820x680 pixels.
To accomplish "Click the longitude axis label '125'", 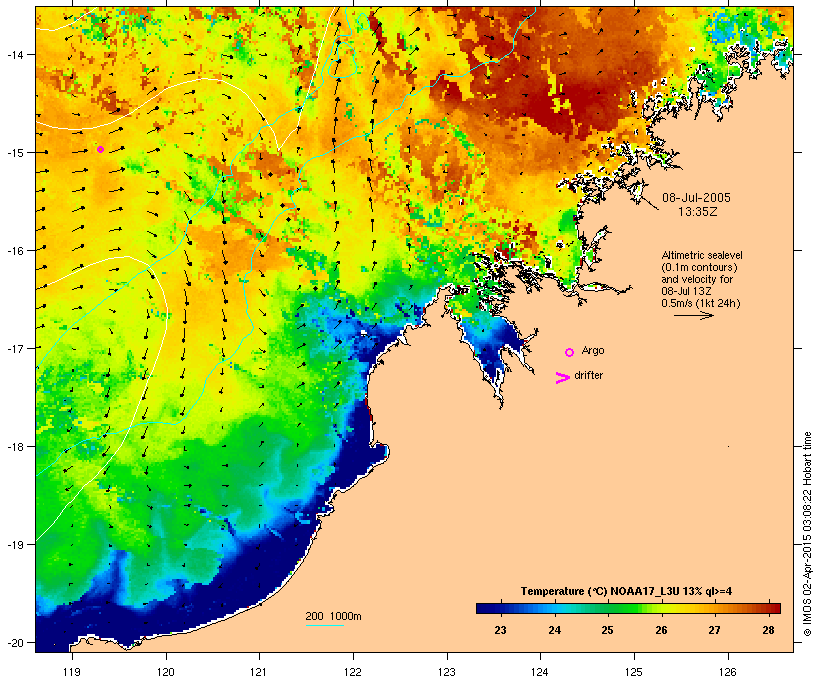I will (x=634, y=672).
